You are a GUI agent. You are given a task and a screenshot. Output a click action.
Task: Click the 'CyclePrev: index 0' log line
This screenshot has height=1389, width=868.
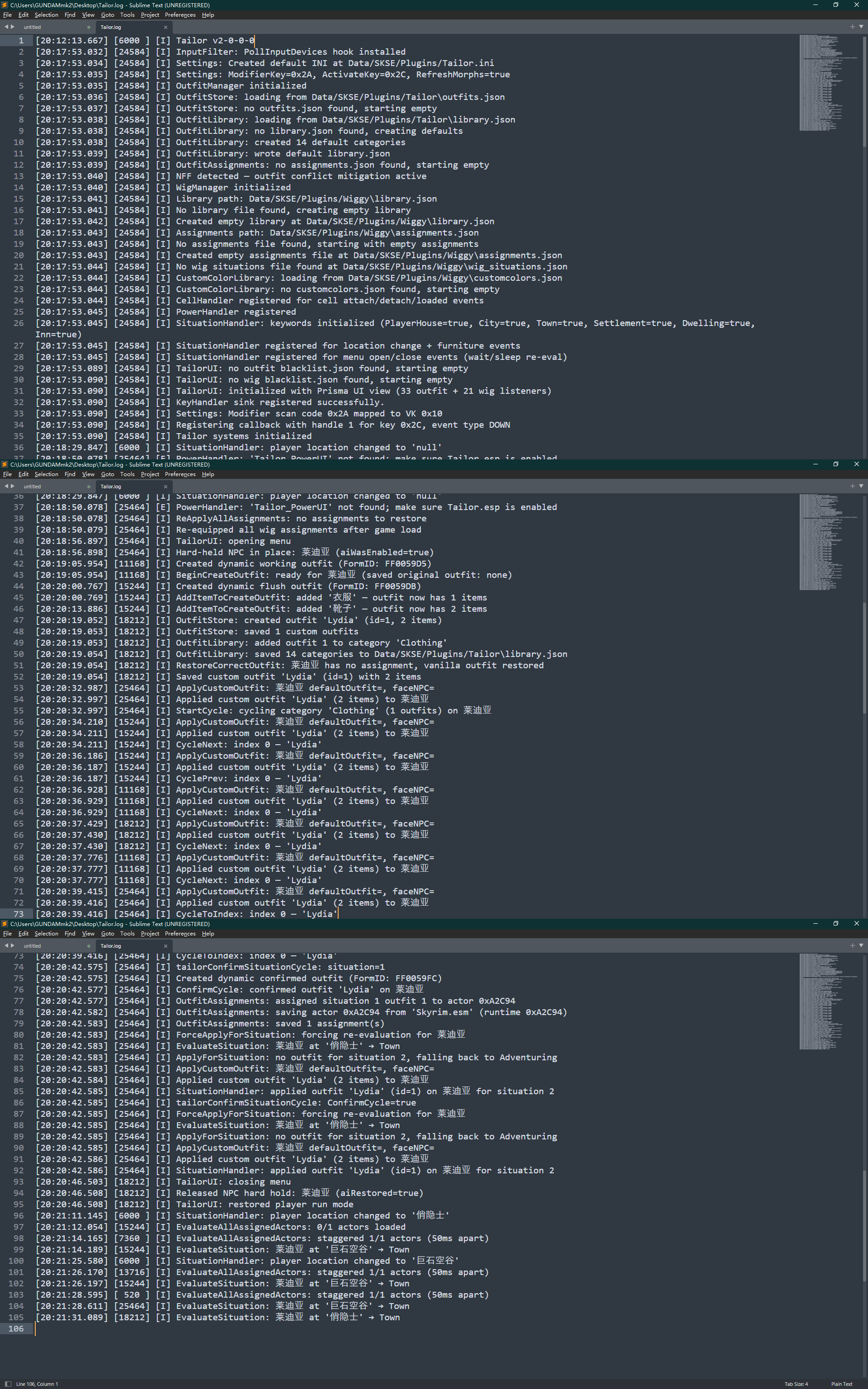[x=179, y=779]
